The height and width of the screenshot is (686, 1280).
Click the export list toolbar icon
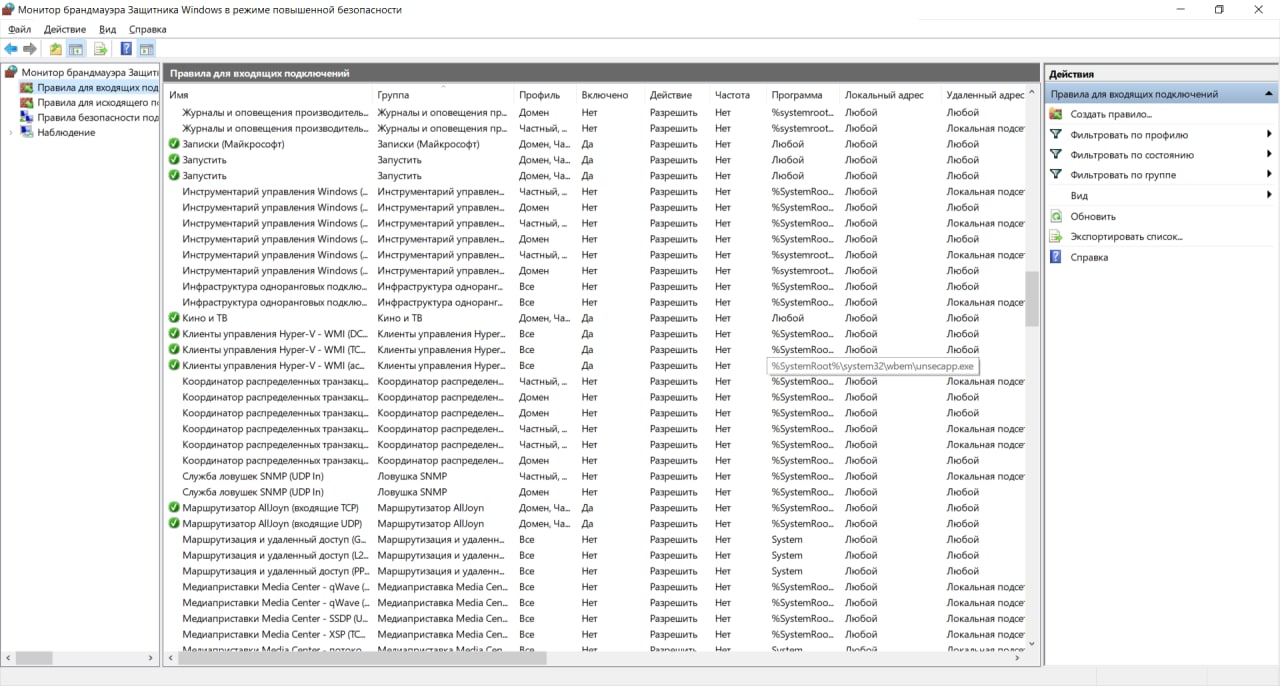100,49
